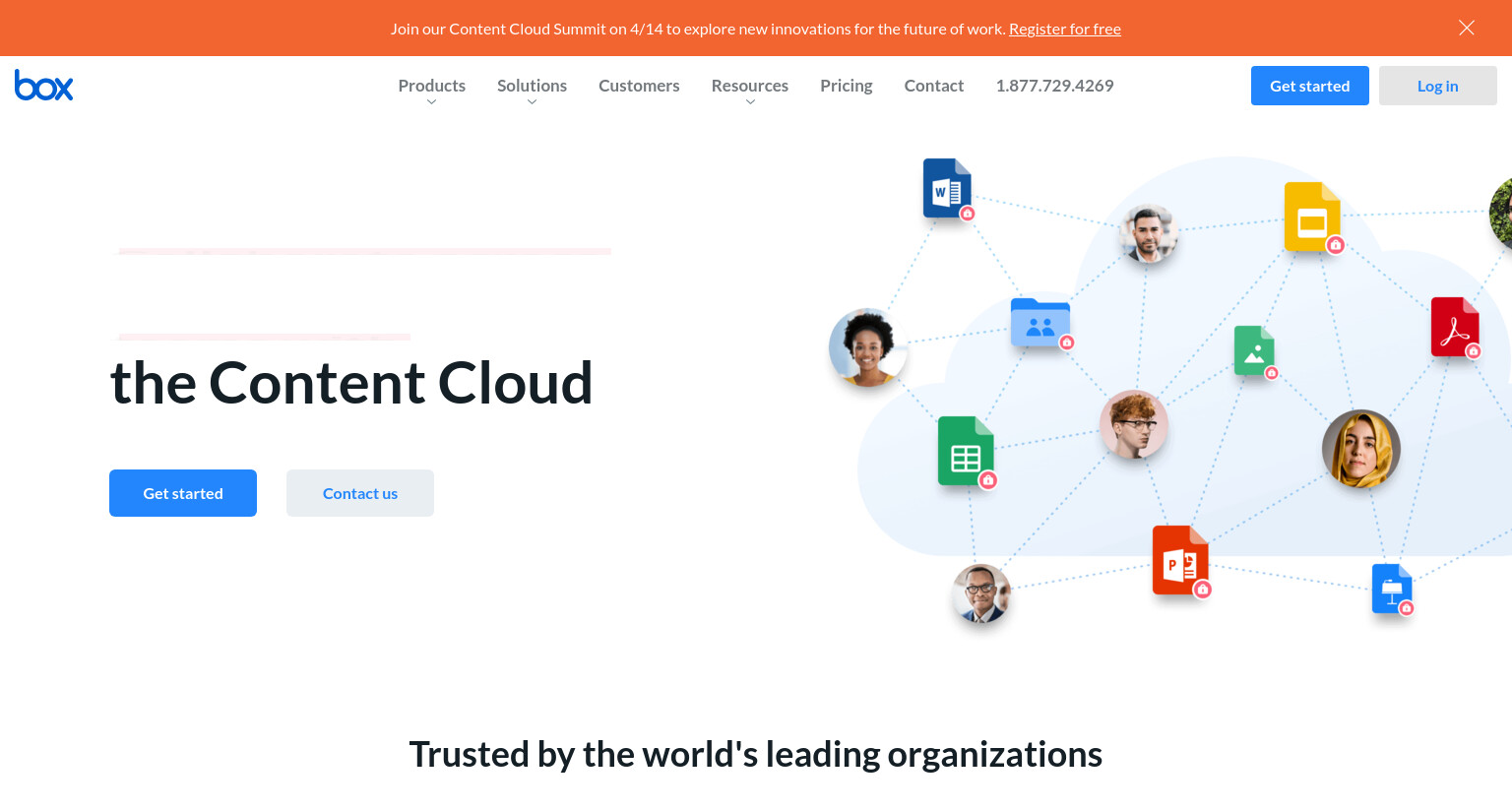Click the lock badge on PDF file

click(1474, 351)
